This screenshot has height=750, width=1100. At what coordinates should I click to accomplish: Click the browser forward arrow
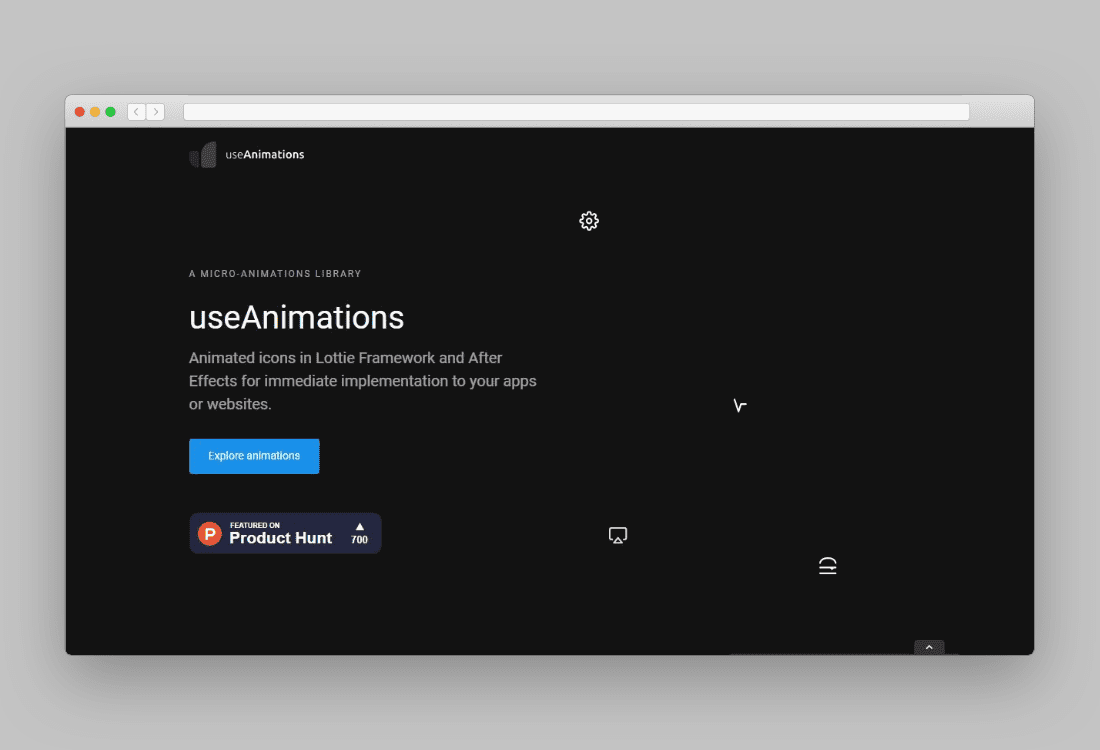click(x=156, y=111)
